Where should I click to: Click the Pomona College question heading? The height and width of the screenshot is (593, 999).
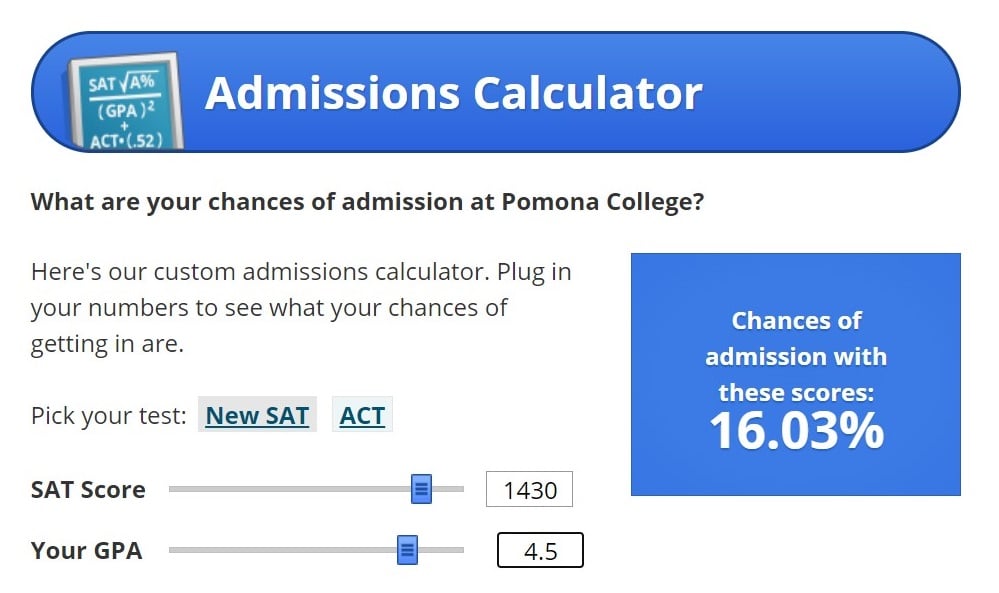(x=368, y=201)
